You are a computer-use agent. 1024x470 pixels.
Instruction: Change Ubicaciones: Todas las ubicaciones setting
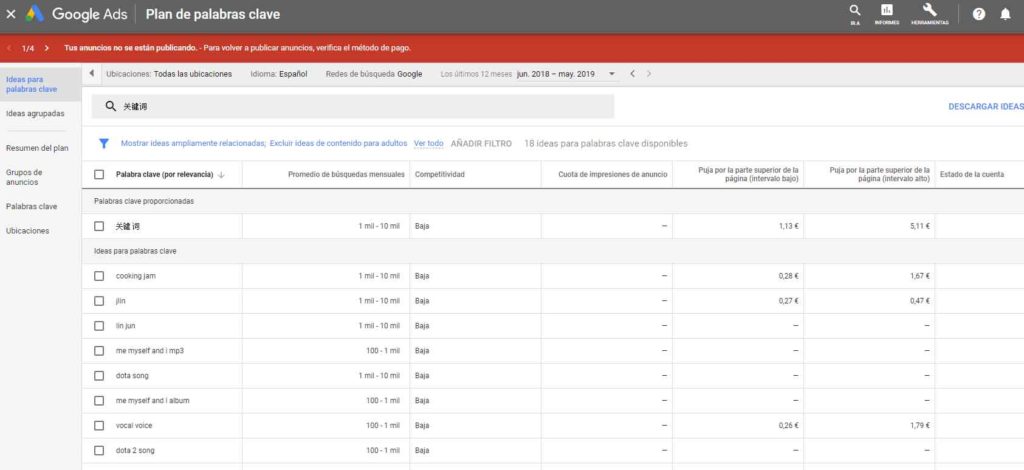pos(169,74)
